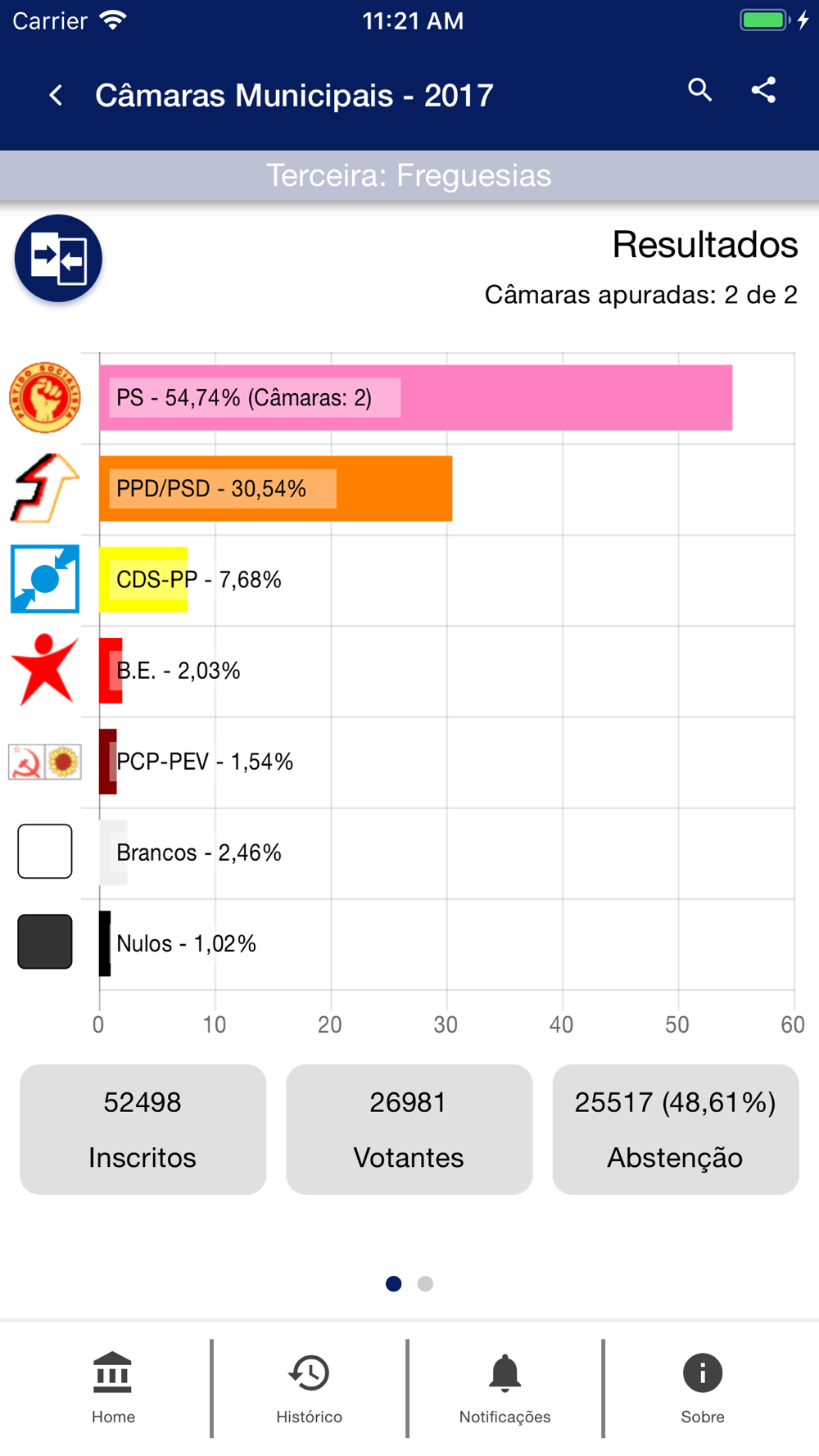Open the Sobre info tab
This screenshot has height=1456, width=819.
point(703,1388)
